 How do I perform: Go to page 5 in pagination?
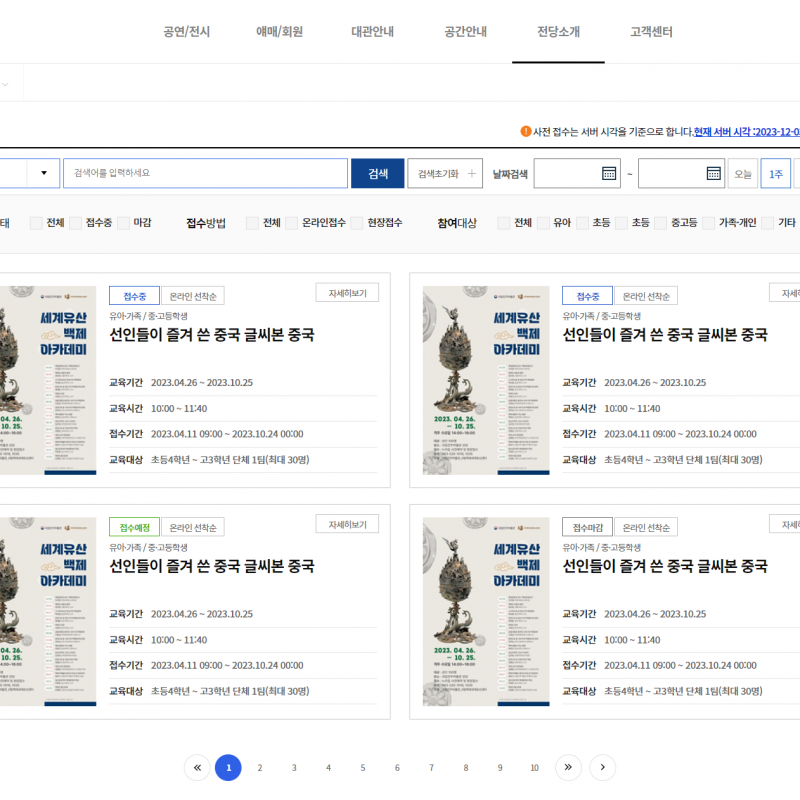(x=363, y=767)
